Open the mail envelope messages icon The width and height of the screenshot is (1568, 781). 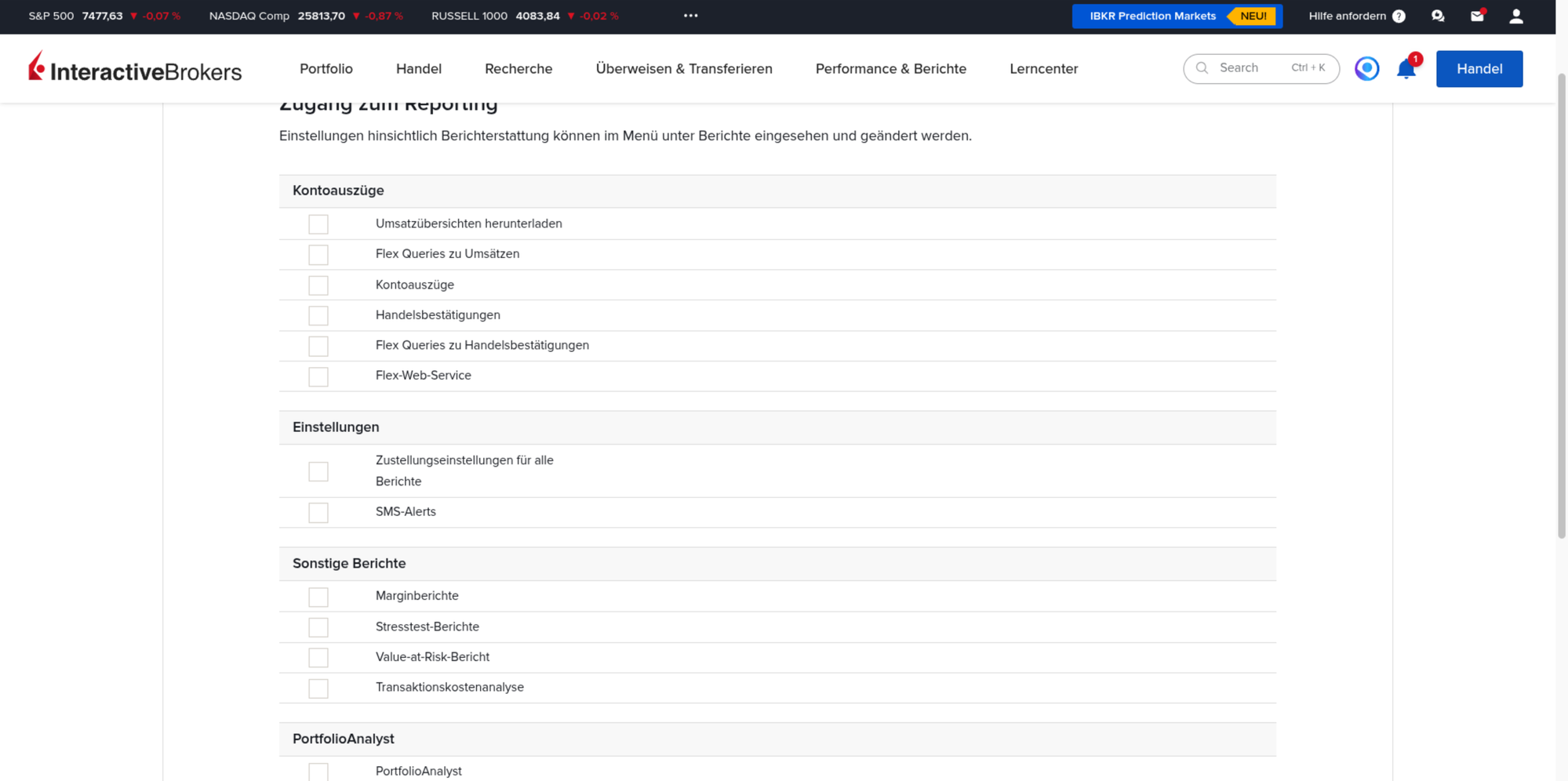1477,16
